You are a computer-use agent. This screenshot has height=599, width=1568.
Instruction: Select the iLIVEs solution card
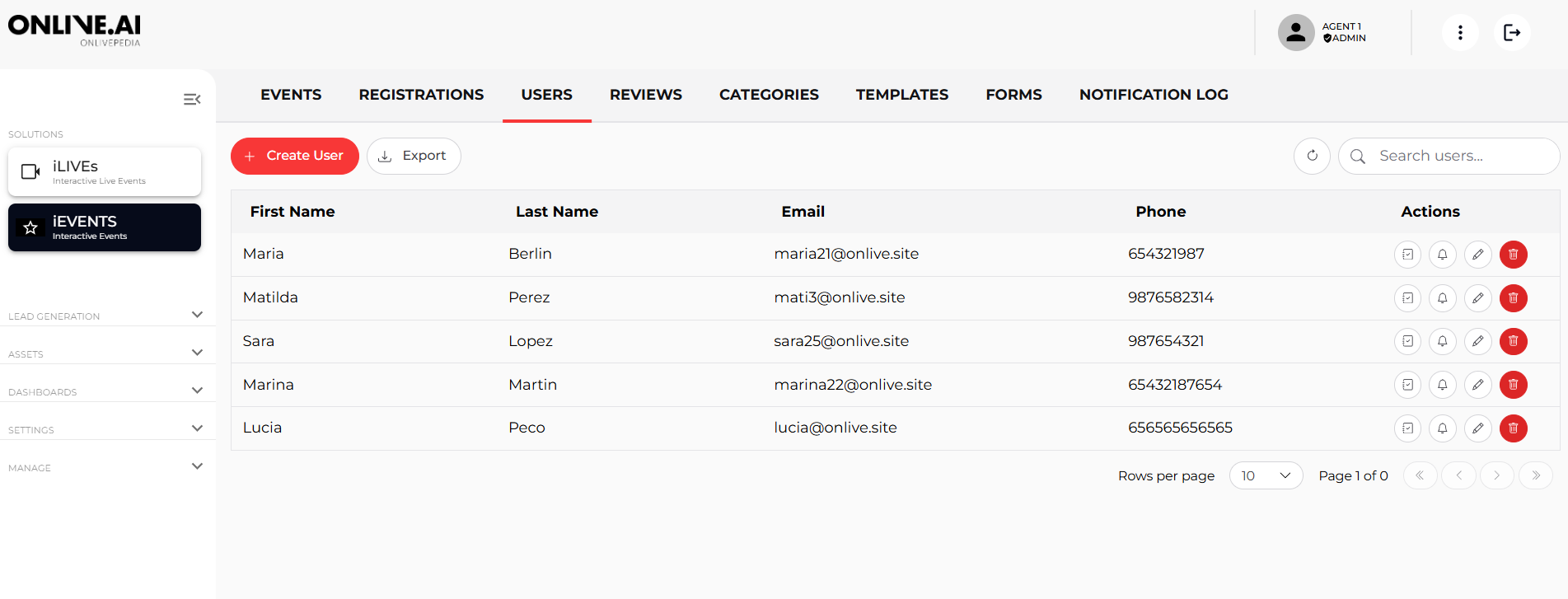pyautogui.click(x=105, y=171)
